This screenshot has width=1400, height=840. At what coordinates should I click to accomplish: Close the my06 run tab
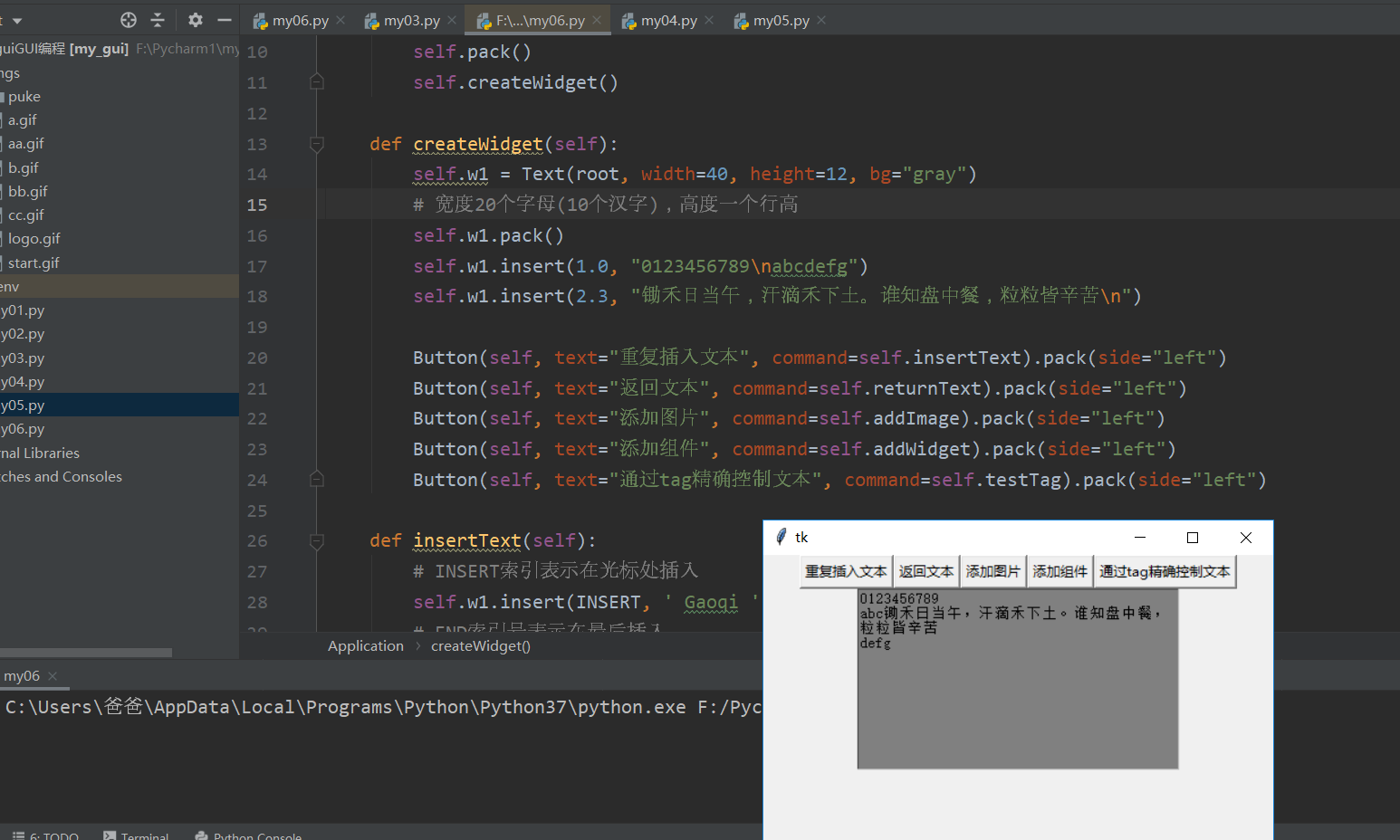point(53,675)
